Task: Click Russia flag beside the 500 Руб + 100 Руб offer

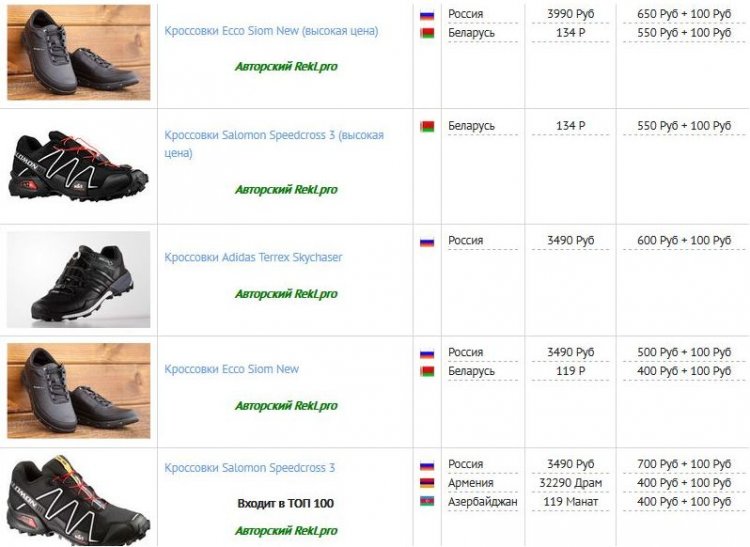Action: pos(427,353)
